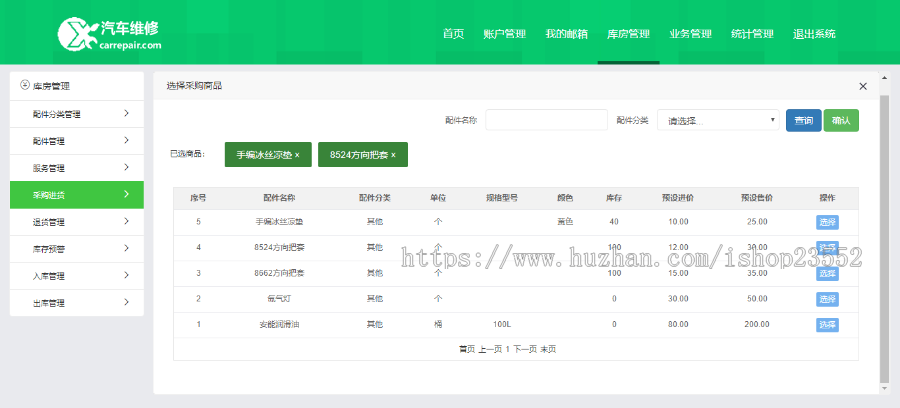Click 下一页 next page link
900x408 pixels.
coord(525,349)
